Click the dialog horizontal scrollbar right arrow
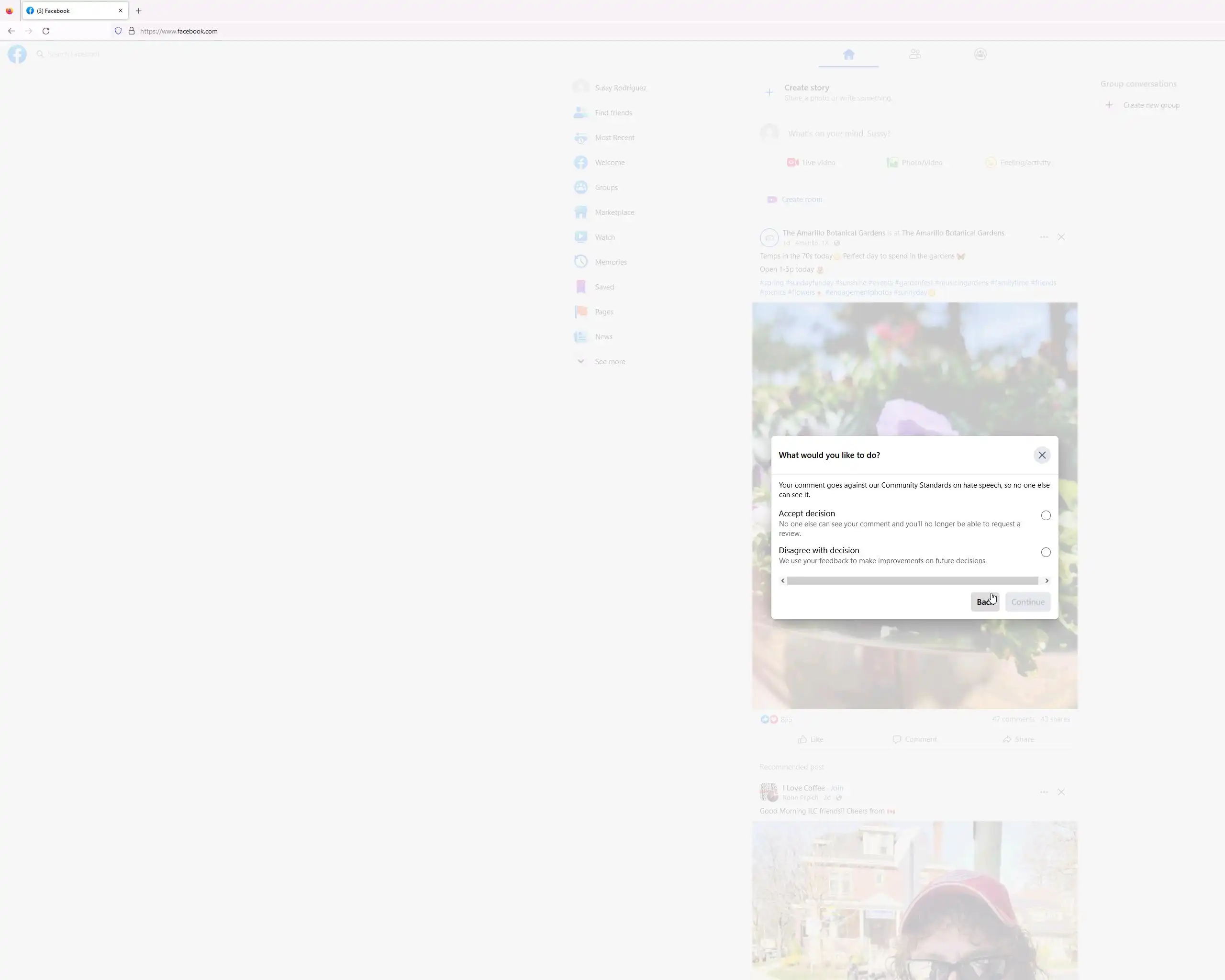The height and width of the screenshot is (980, 1225). [1047, 580]
